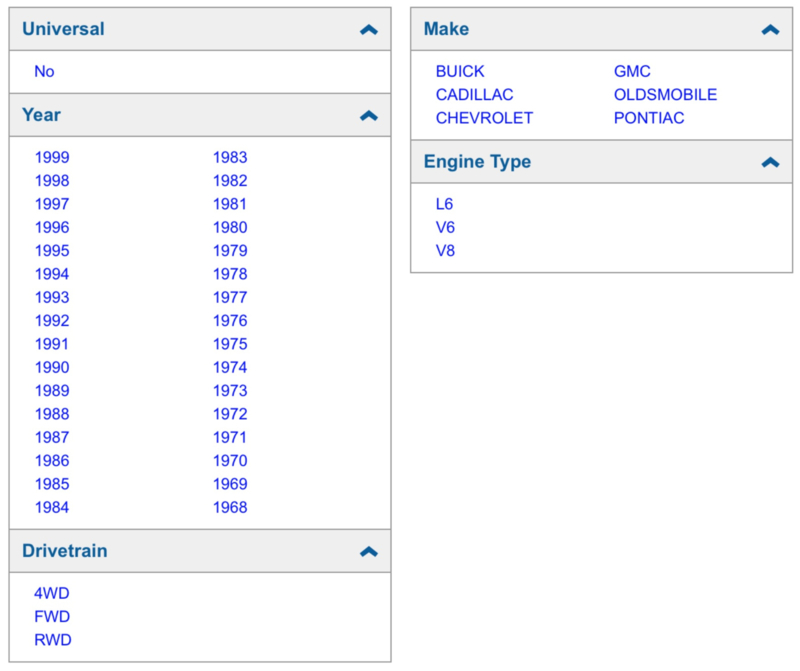800x671 pixels.
Task: Filter by OLDSMOBILE make
Action: [x=665, y=95]
